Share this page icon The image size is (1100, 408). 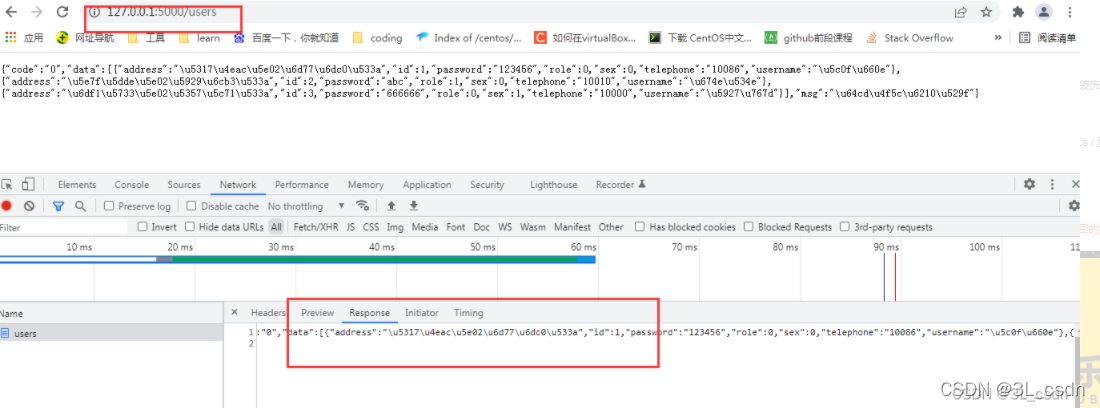960,12
